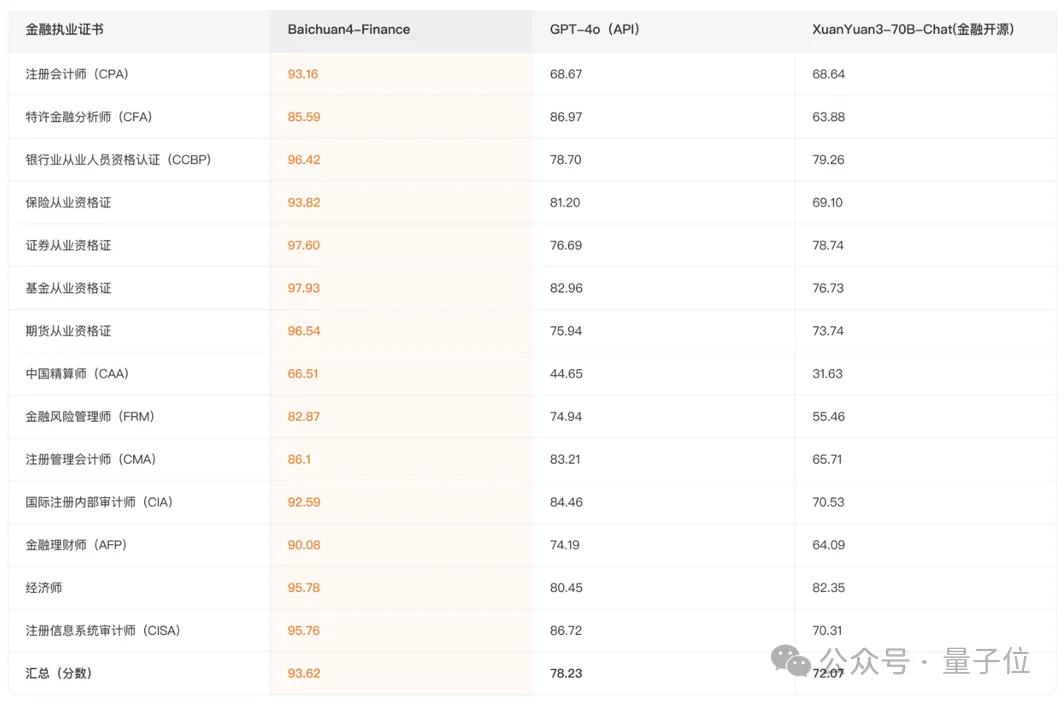Click the GPT-4o (API) column header
Viewport: 1064px width, 704px height.
tap(594, 29)
